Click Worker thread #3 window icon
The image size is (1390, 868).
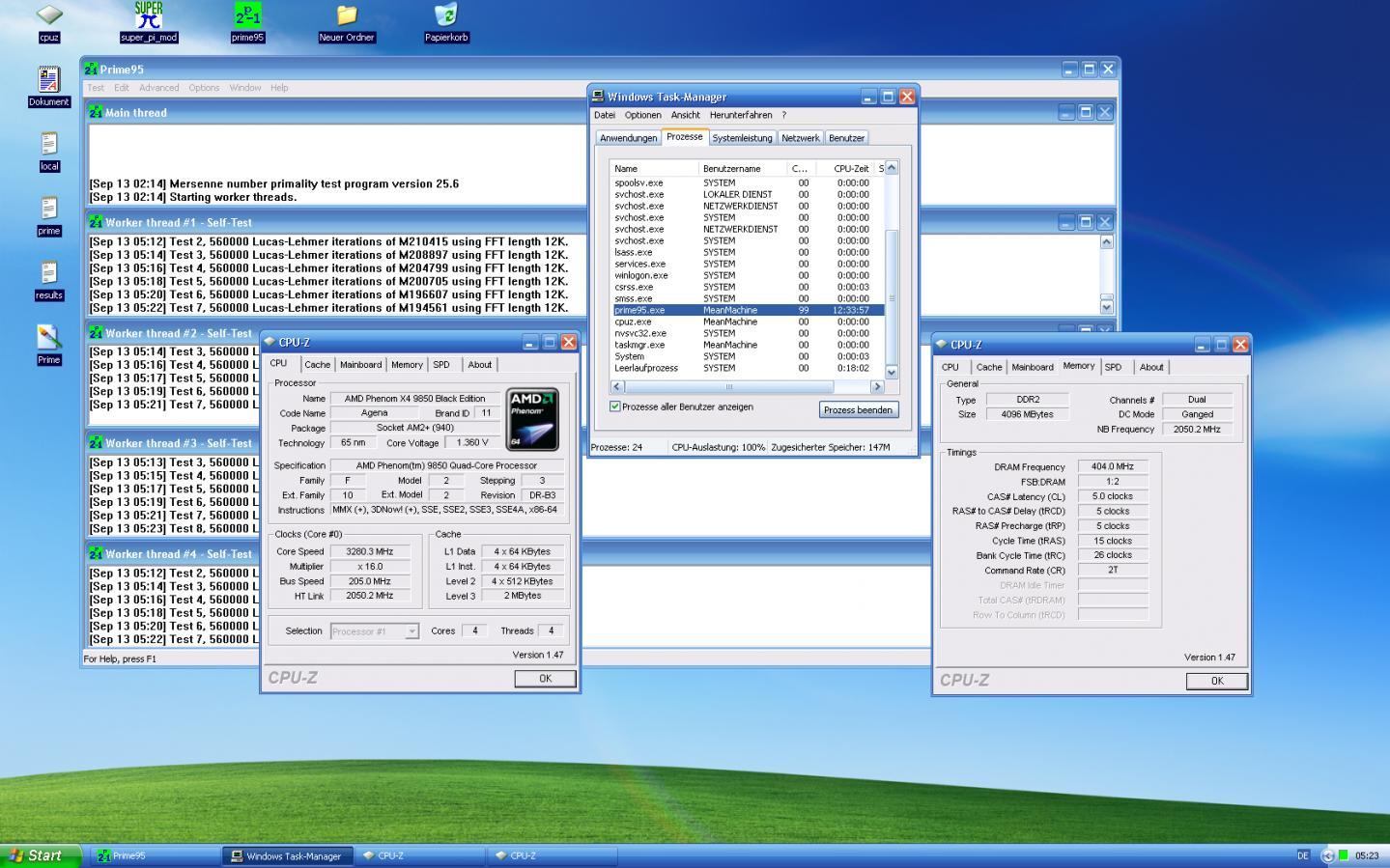click(x=96, y=443)
